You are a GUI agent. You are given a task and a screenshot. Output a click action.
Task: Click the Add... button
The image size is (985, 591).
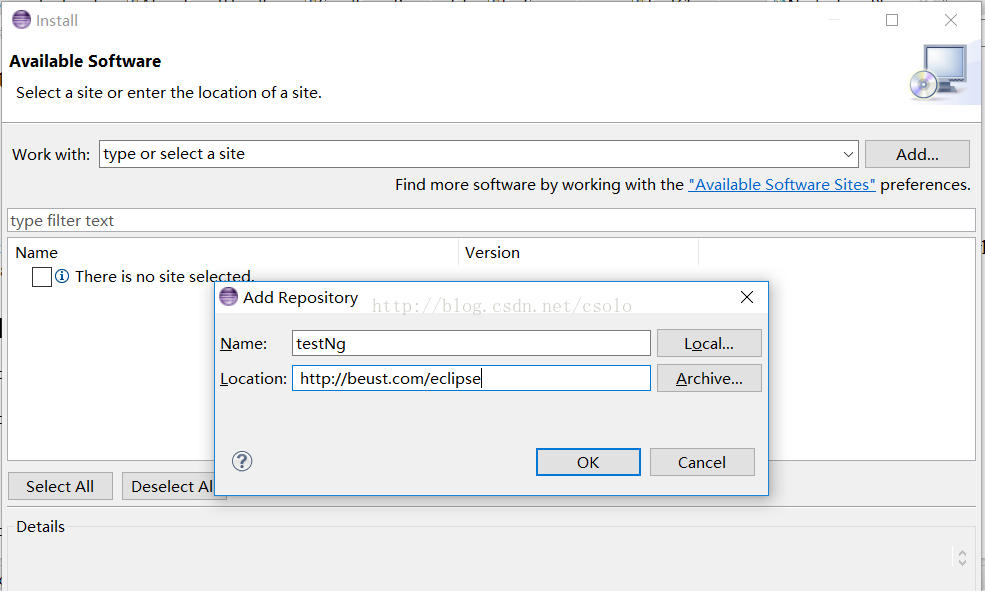pyautogui.click(x=917, y=155)
